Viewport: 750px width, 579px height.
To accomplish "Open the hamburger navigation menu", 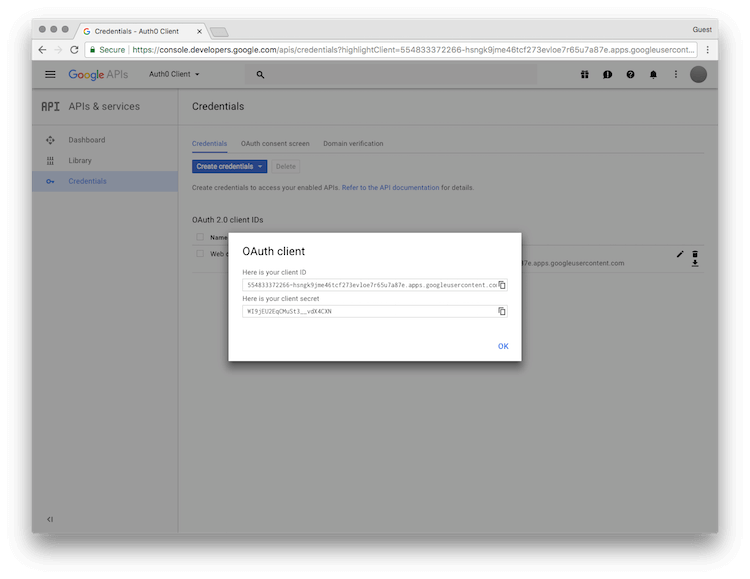I will (50, 74).
